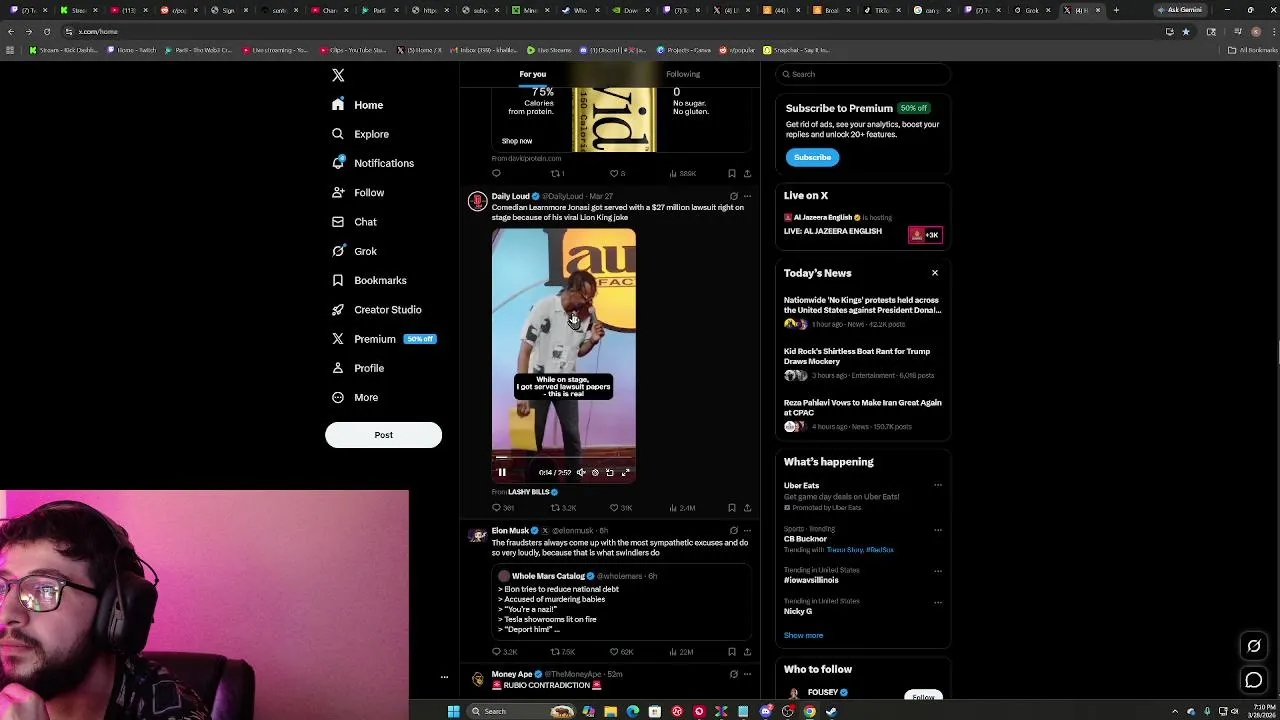Ask Grok about Daily Loud post
The image size is (1280, 720).
tap(734, 197)
